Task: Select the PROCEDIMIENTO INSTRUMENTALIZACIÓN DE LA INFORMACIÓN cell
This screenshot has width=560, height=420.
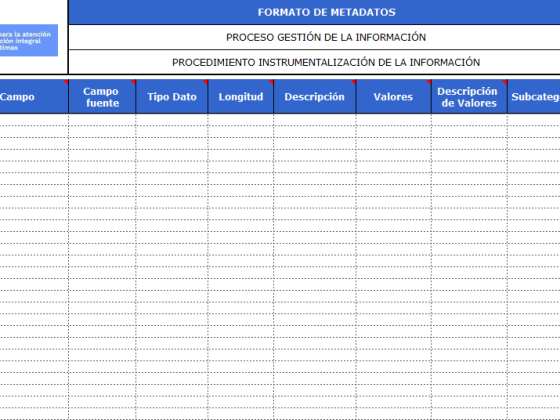Action: pos(314,62)
